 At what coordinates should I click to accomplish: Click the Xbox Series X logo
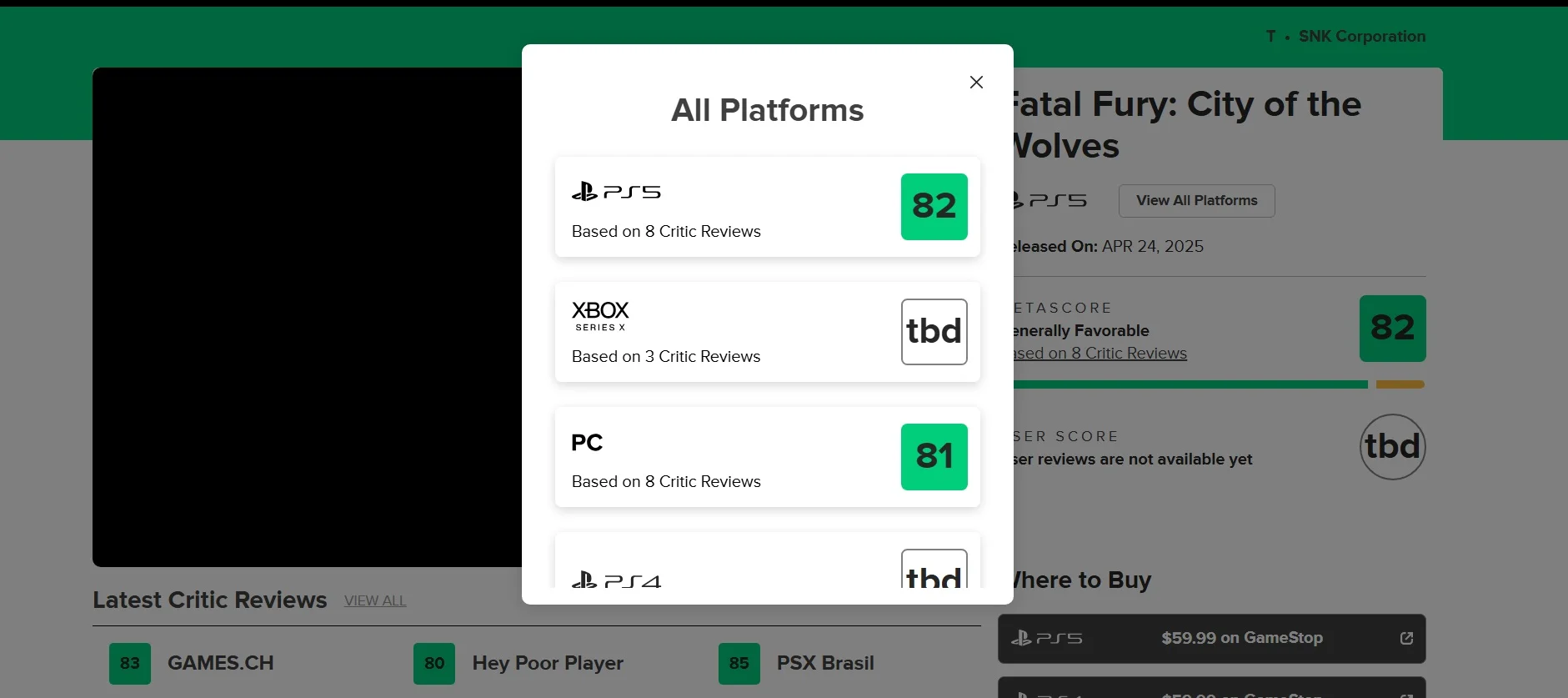pos(599,315)
